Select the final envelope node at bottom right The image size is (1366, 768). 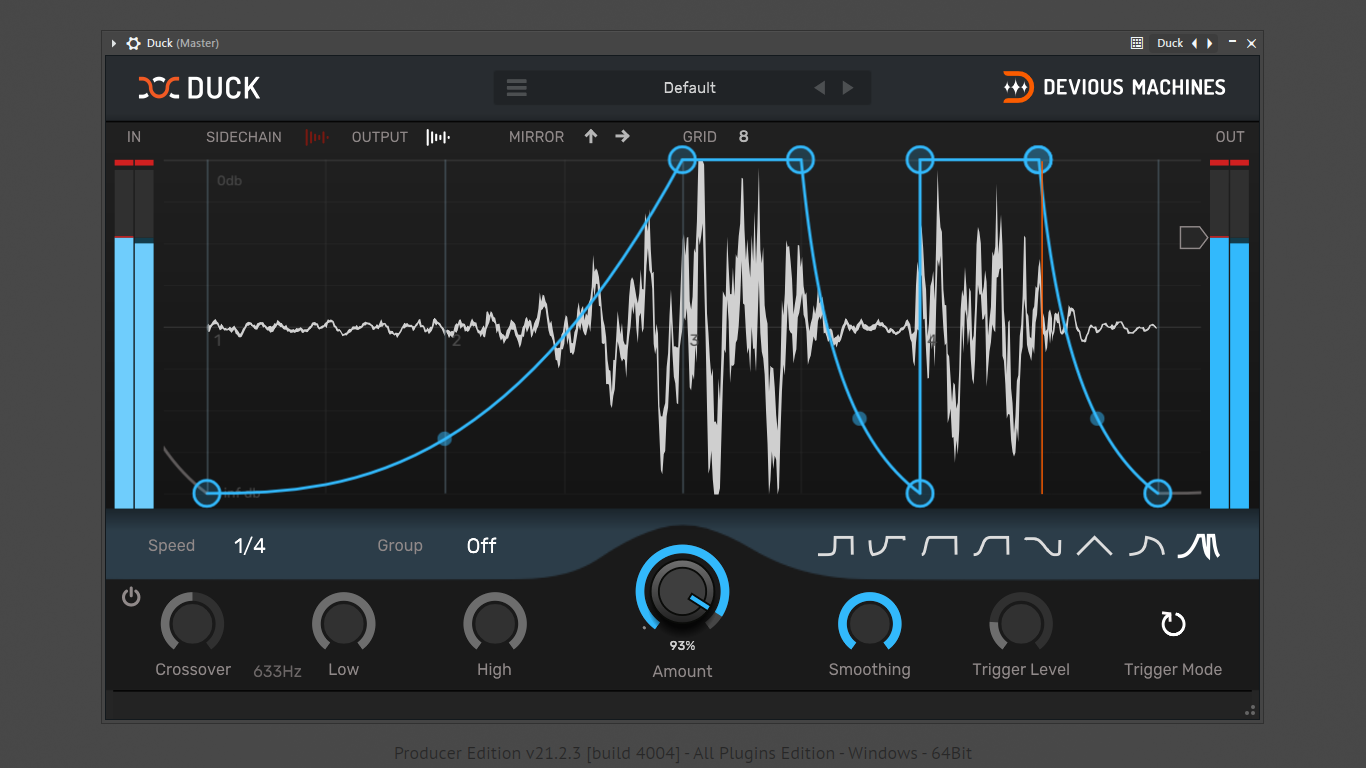[x=1158, y=492]
